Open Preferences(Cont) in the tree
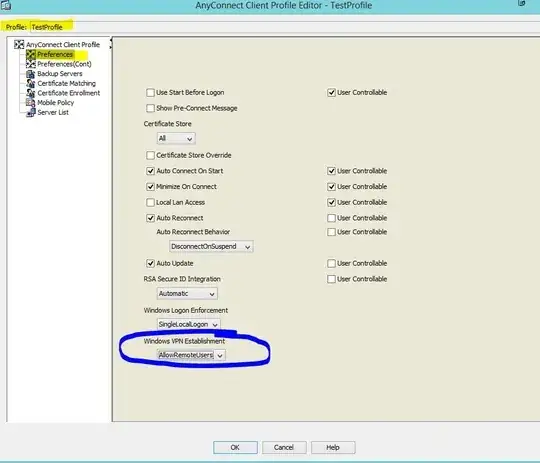This screenshot has height=463, width=540. point(64,64)
